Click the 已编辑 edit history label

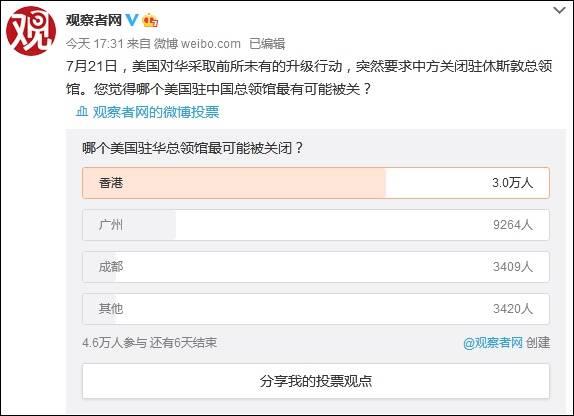267,44
